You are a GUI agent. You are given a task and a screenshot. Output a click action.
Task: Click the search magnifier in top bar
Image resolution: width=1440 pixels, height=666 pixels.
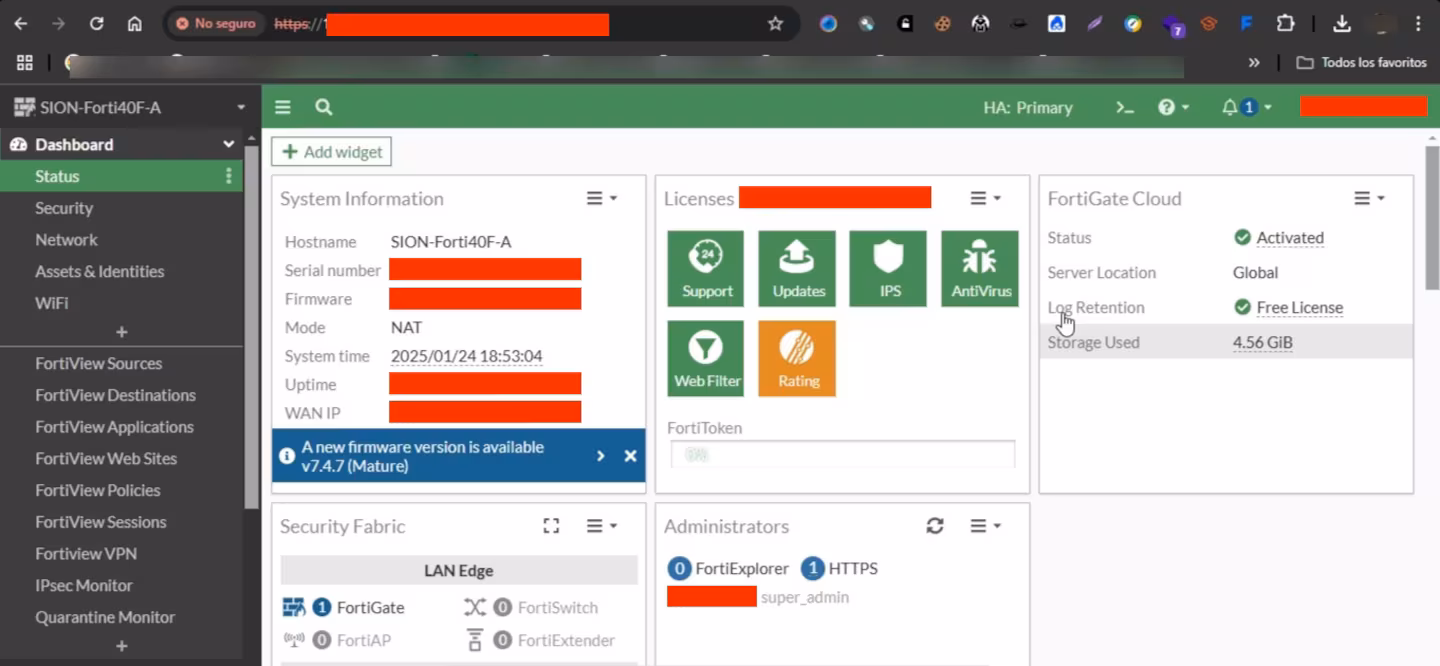(323, 107)
